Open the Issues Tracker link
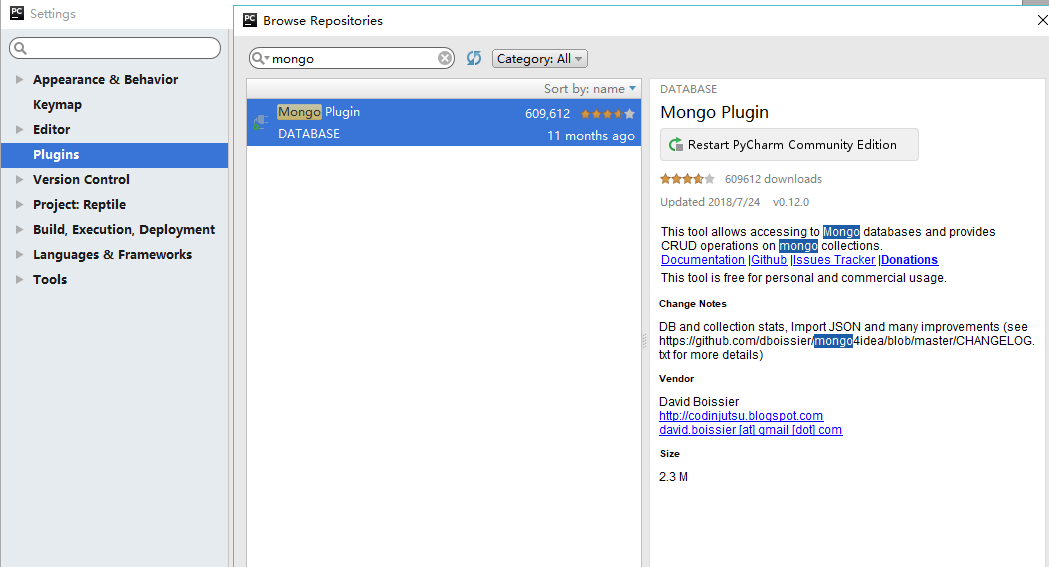Viewport: 1049px width, 567px height. (834, 259)
